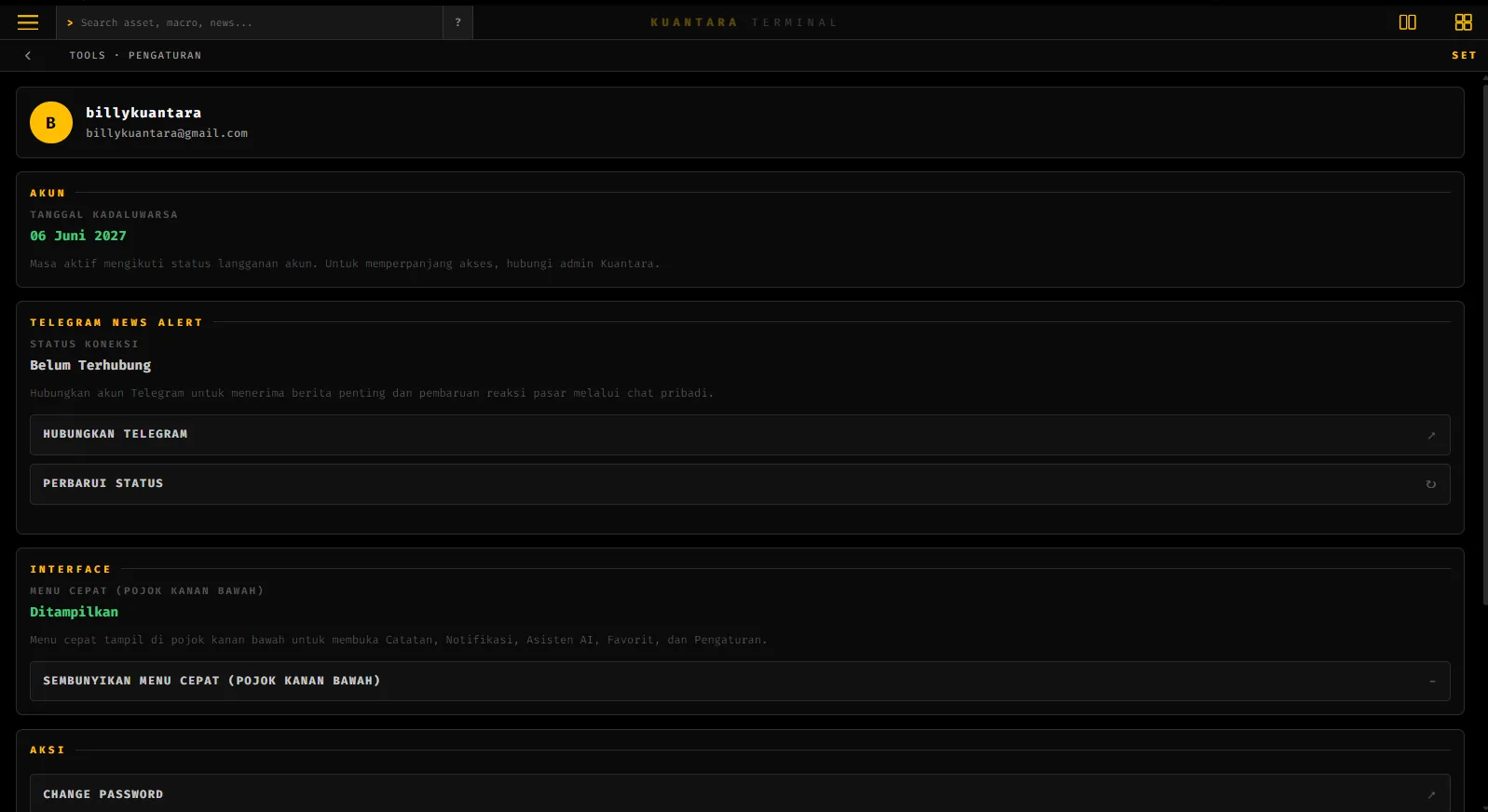
Task: Click the Status Koneksi label
Action: coord(84,345)
